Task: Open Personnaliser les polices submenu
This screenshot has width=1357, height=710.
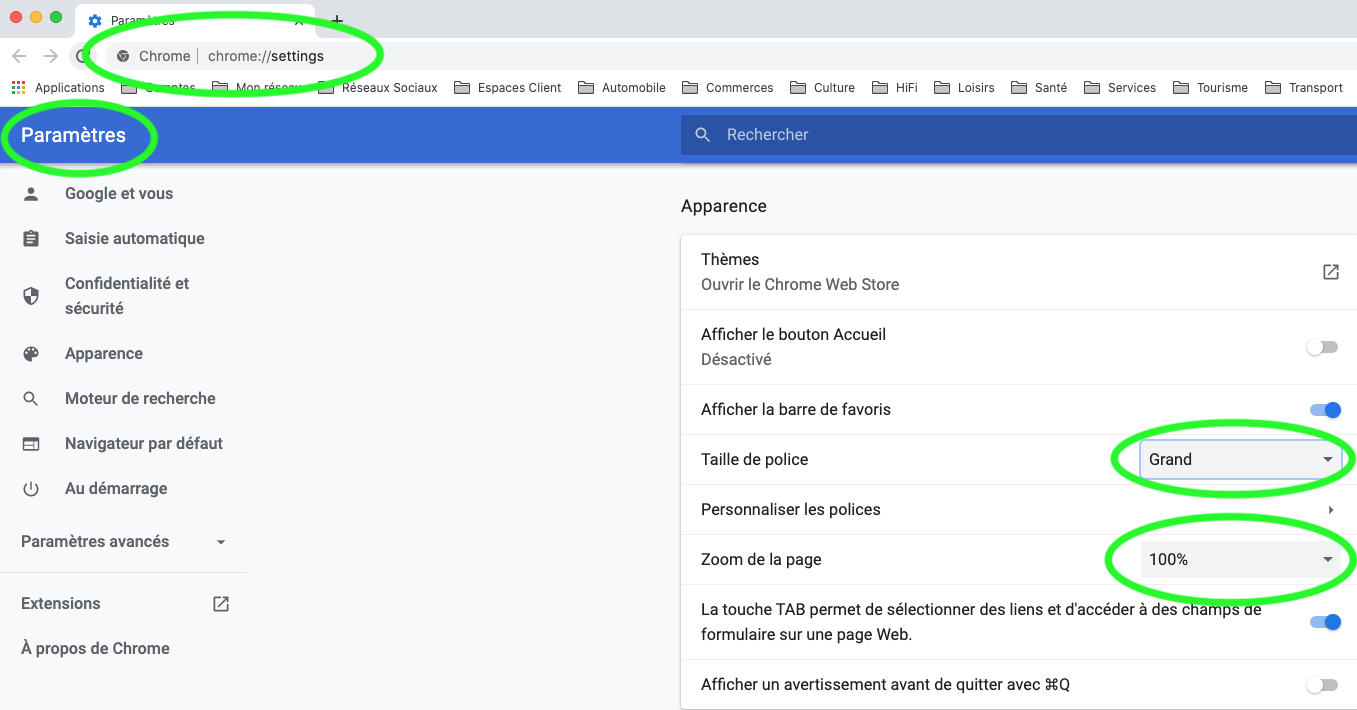Action: tap(1018, 510)
